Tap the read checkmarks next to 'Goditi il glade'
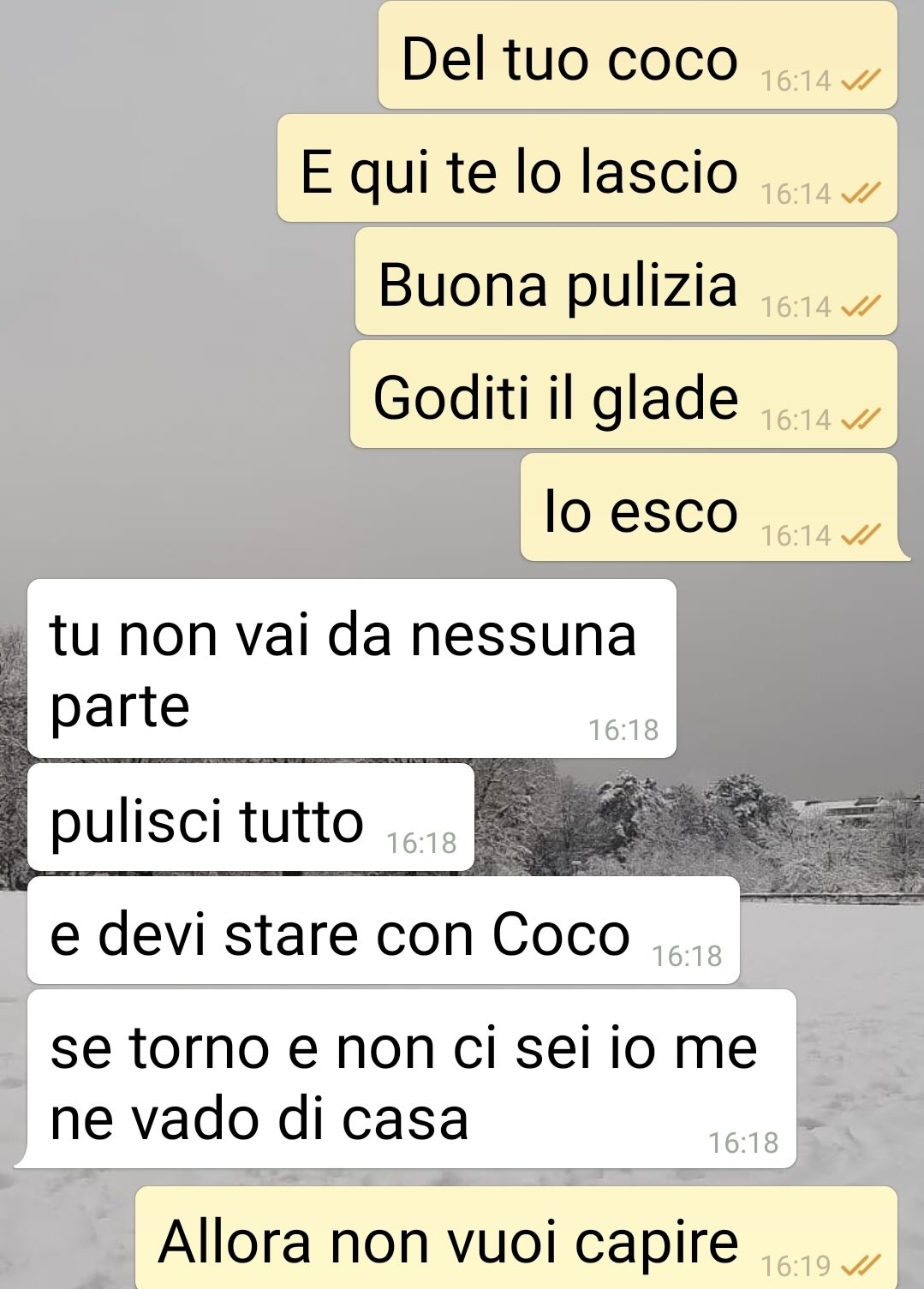 pos(860,420)
